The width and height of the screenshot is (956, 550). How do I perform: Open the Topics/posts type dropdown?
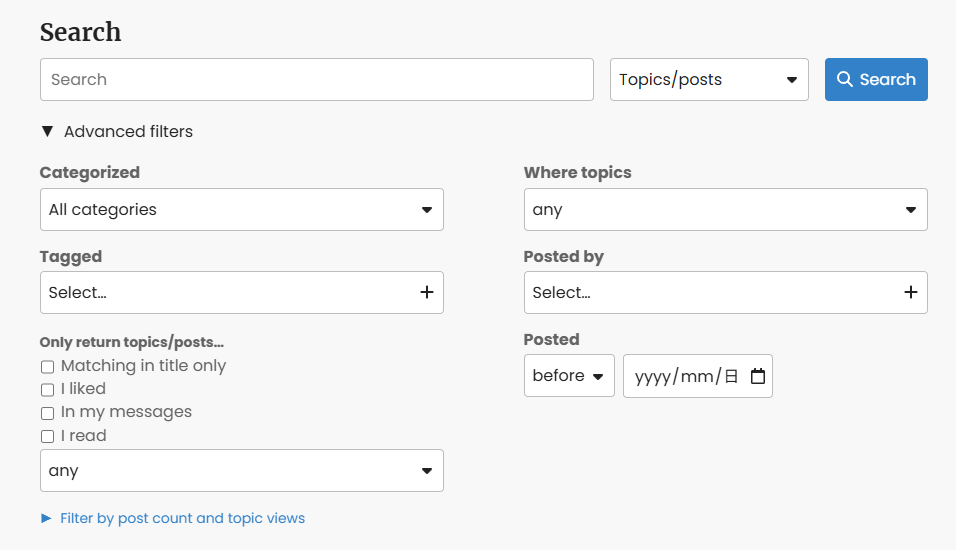[x=709, y=79]
